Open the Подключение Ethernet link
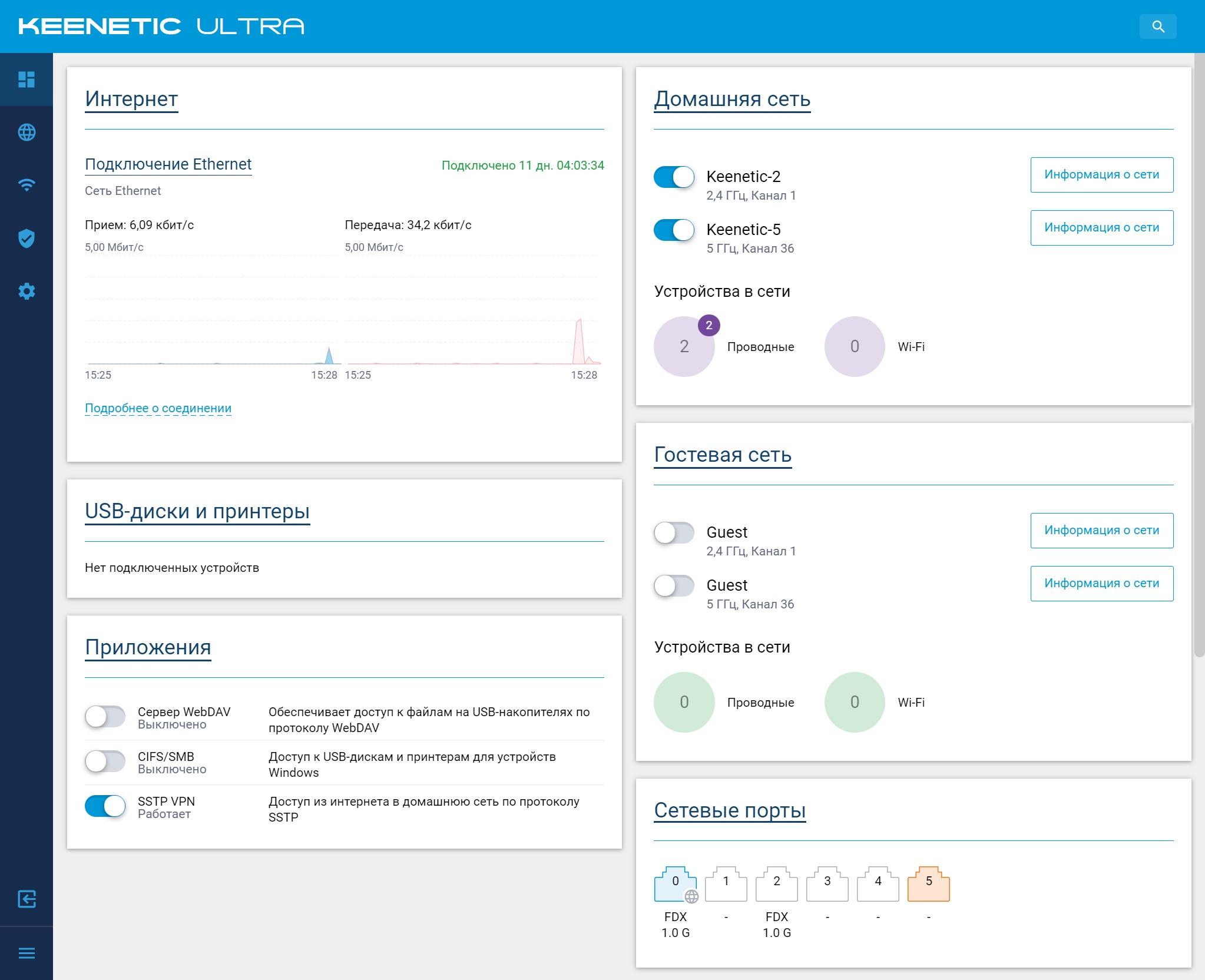Screen dimensions: 1205x980 [x=168, y=164]
